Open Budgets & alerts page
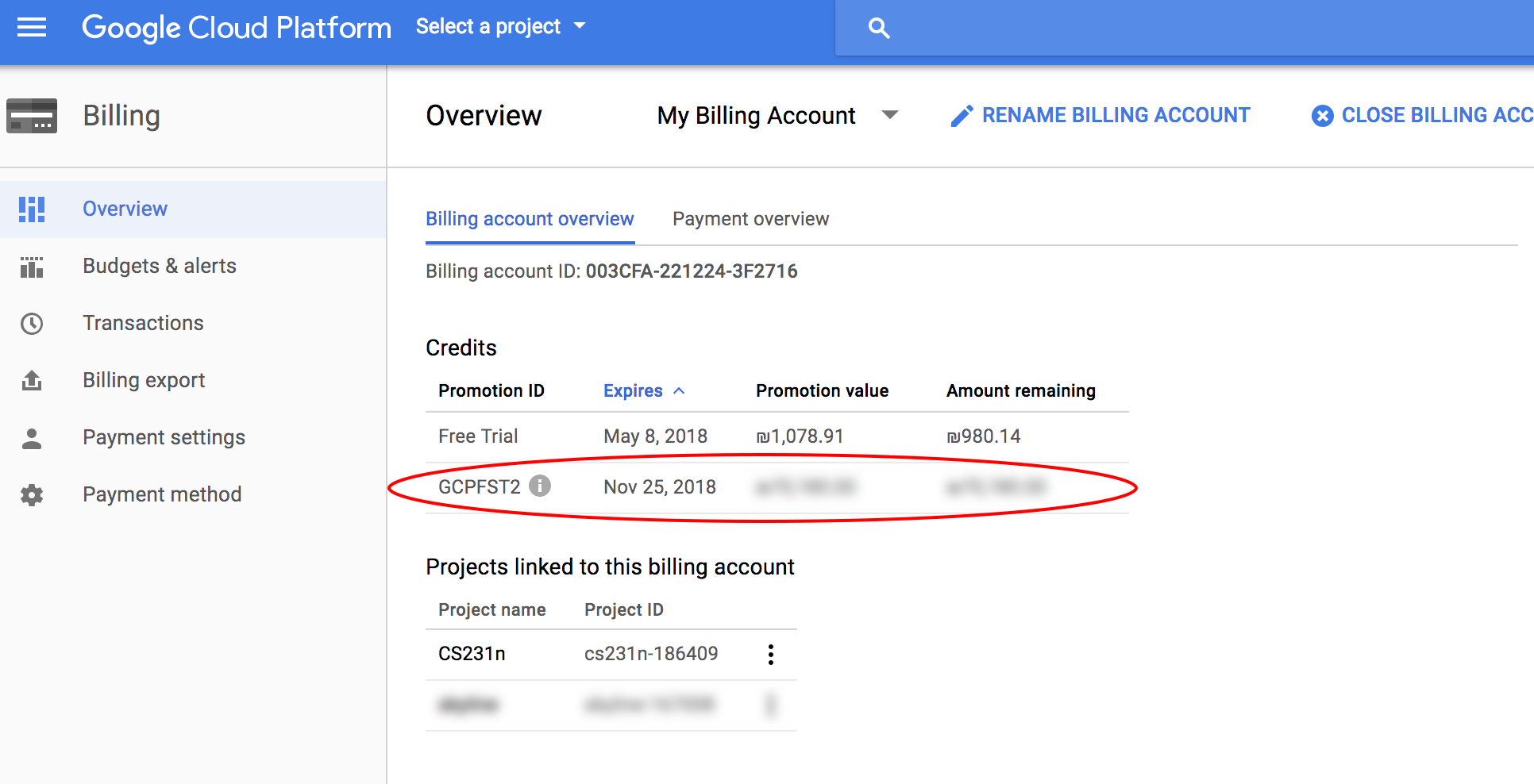Viewport: 1534px width, 784px height. click(193, 267)
